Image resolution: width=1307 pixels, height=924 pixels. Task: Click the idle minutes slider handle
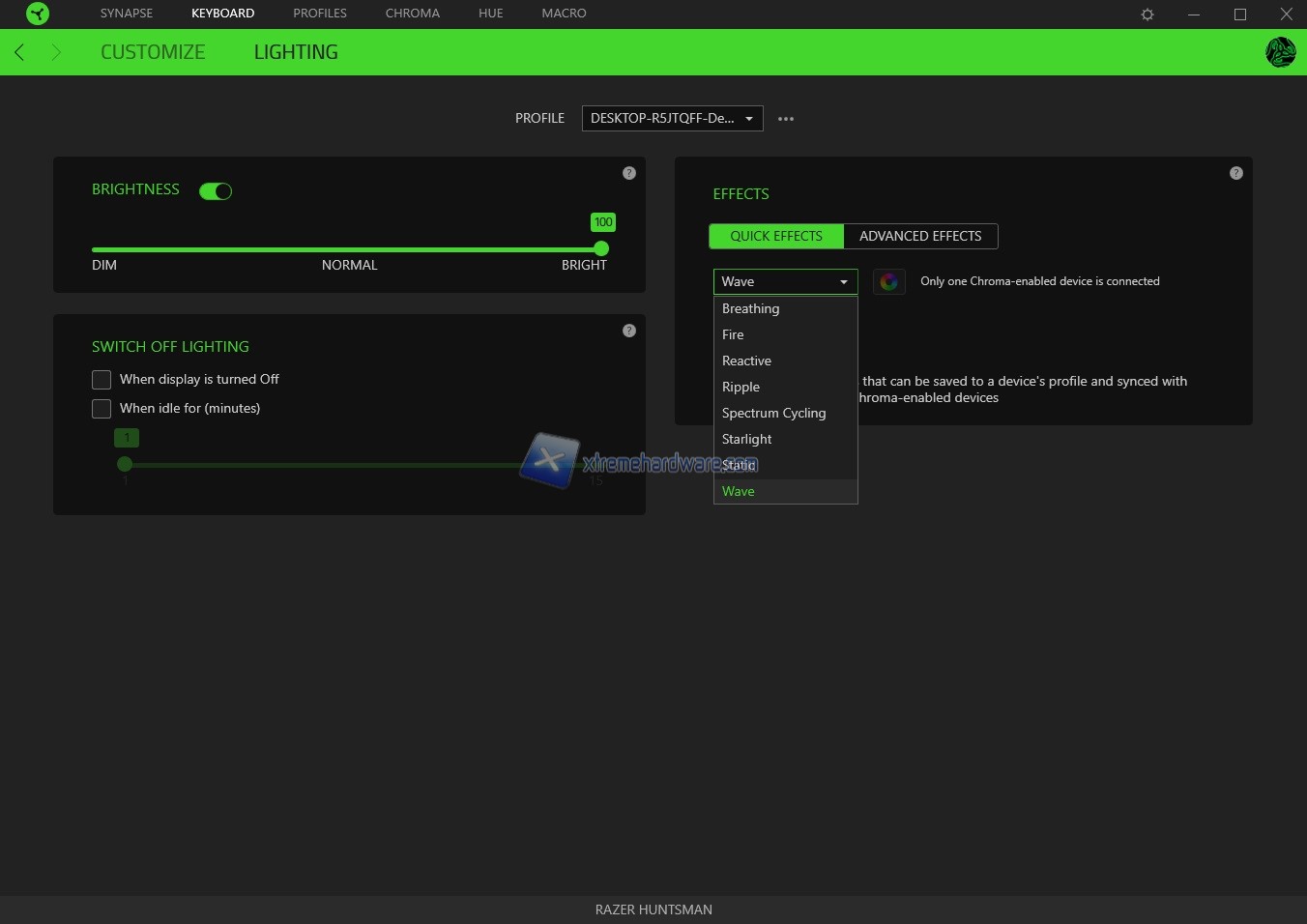125,465
